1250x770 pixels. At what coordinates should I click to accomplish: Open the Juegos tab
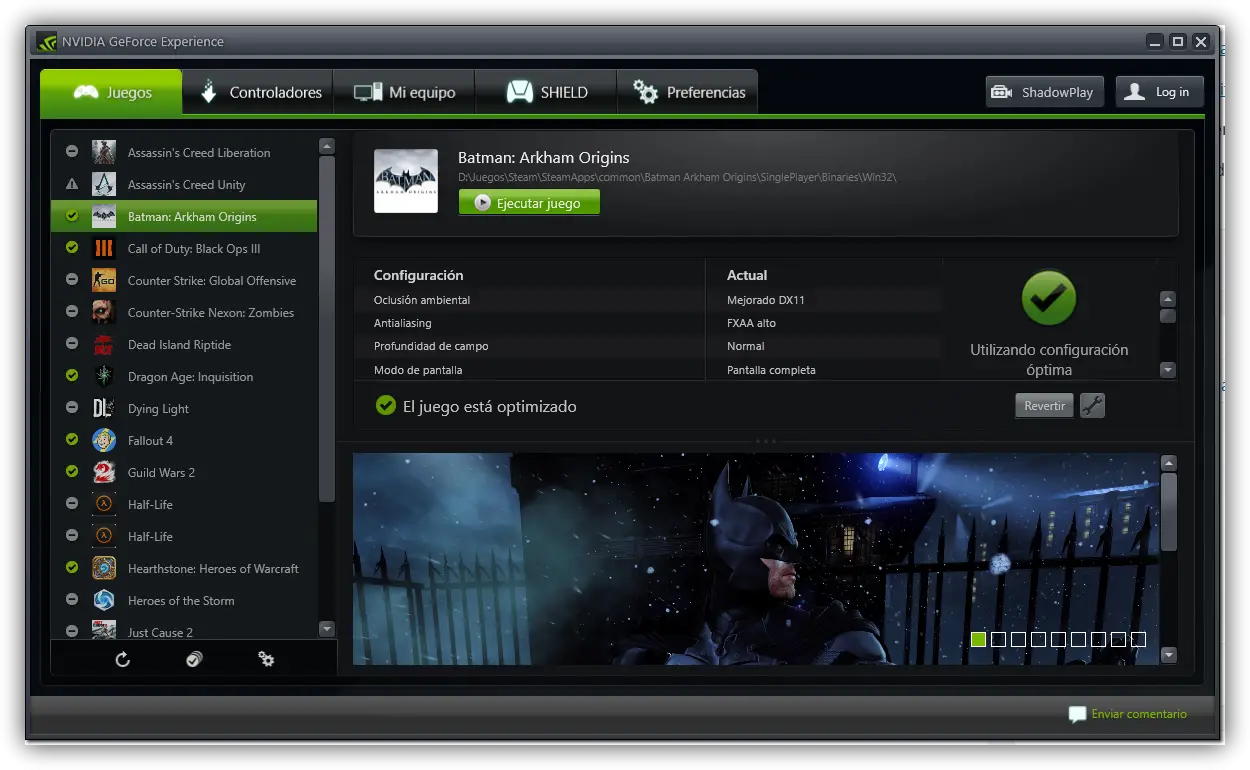point(112,92)
